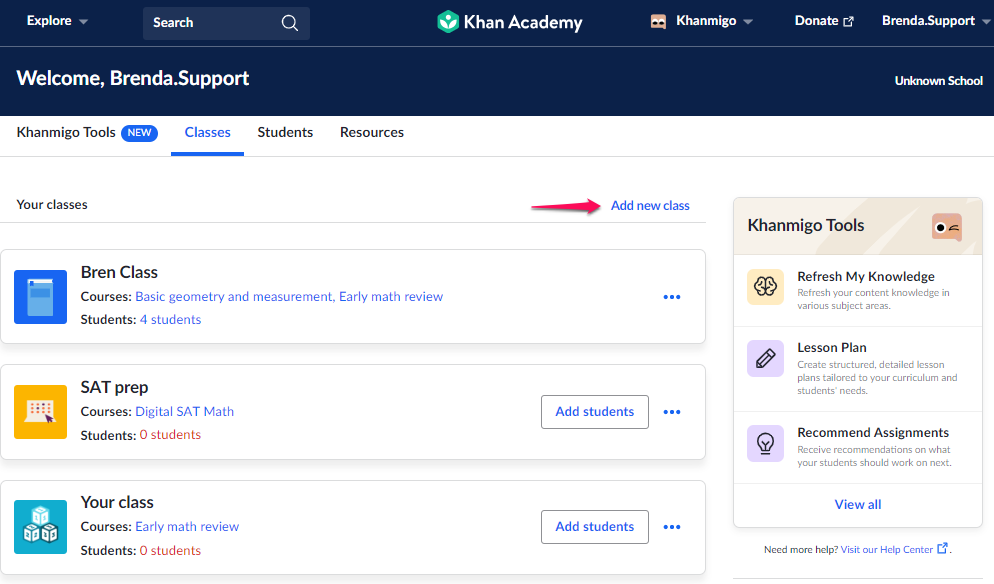Open three-dot menu for Your class
Screen dimensions: 994x584
[x=672, y=527]
